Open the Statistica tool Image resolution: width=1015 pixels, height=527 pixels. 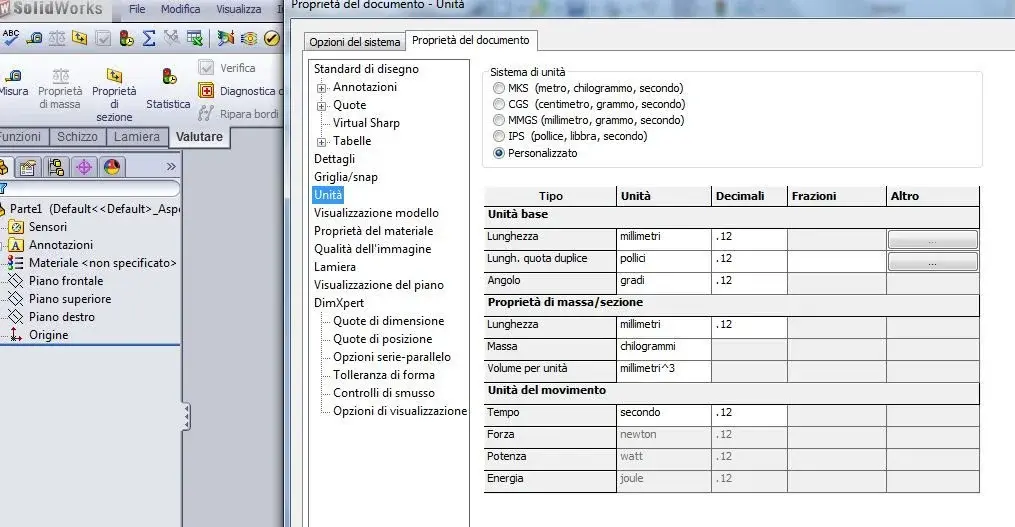168,89
